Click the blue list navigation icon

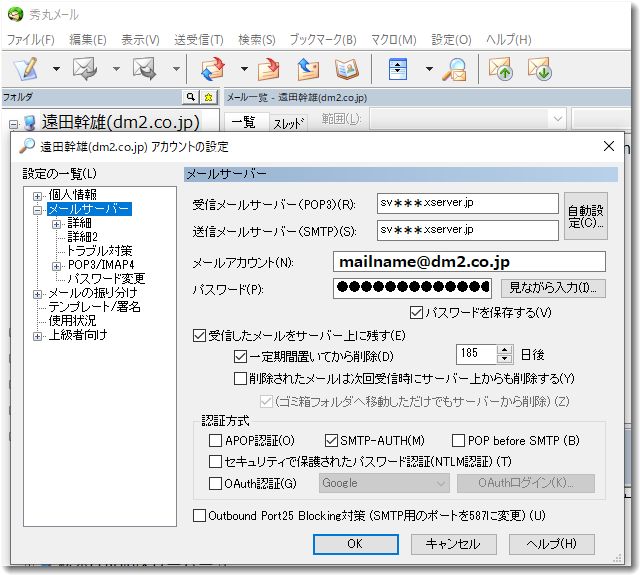tap(398, 69)
